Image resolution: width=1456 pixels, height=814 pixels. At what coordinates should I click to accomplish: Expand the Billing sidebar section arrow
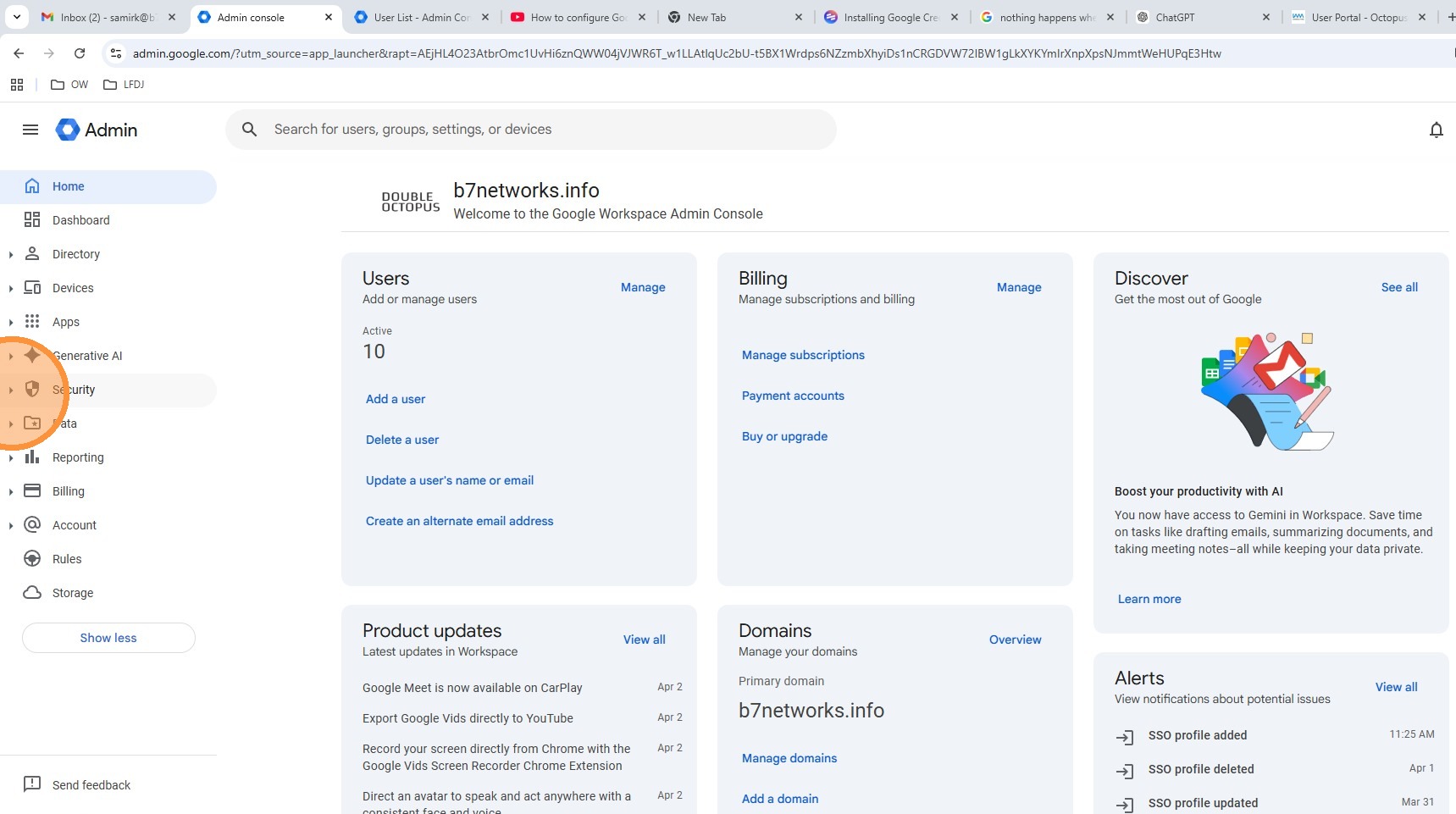click(x=10, y=491)
